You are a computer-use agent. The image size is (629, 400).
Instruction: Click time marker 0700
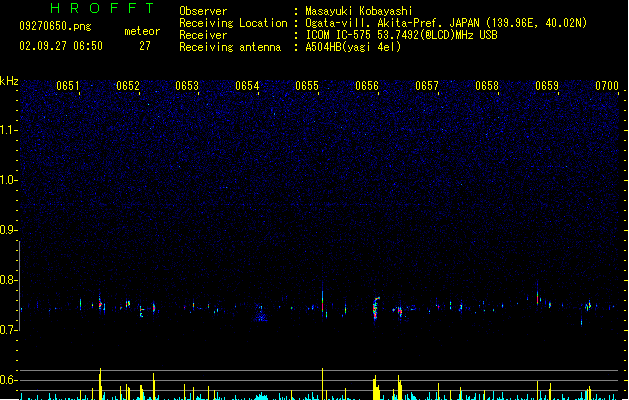click(607, 86)
